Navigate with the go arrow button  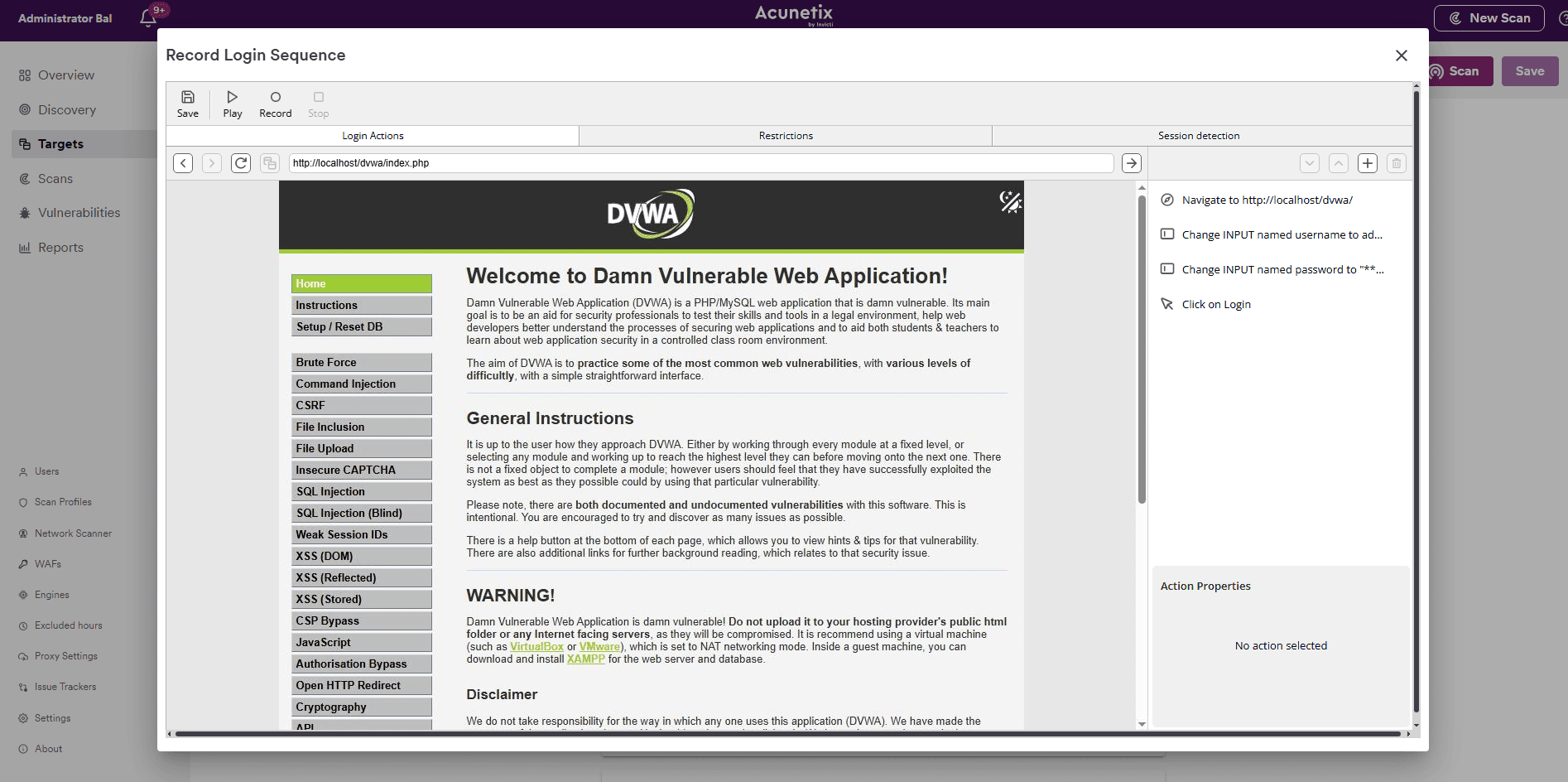point(1132,163)
